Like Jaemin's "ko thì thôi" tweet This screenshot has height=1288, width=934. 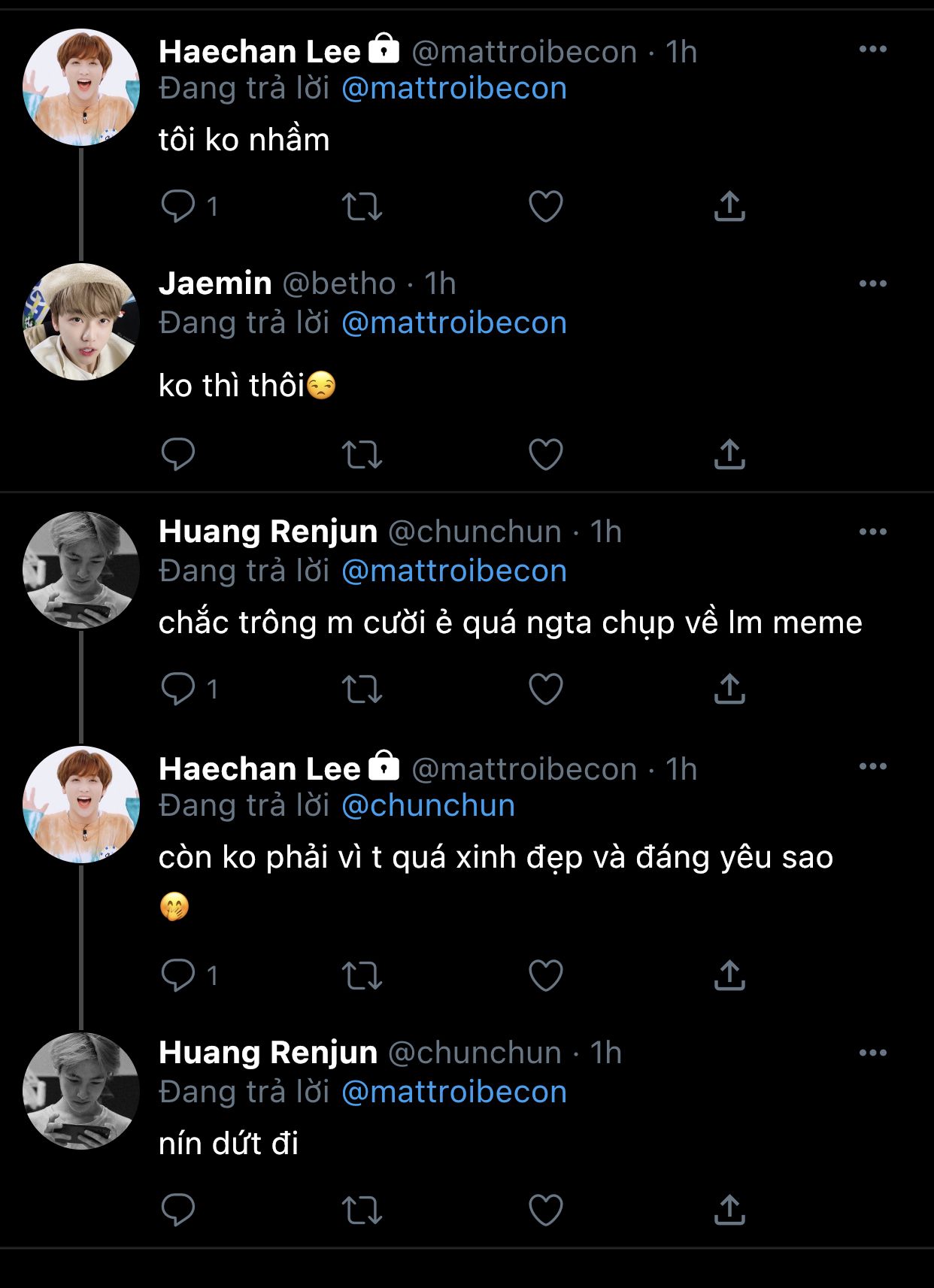tap(545, 454)
